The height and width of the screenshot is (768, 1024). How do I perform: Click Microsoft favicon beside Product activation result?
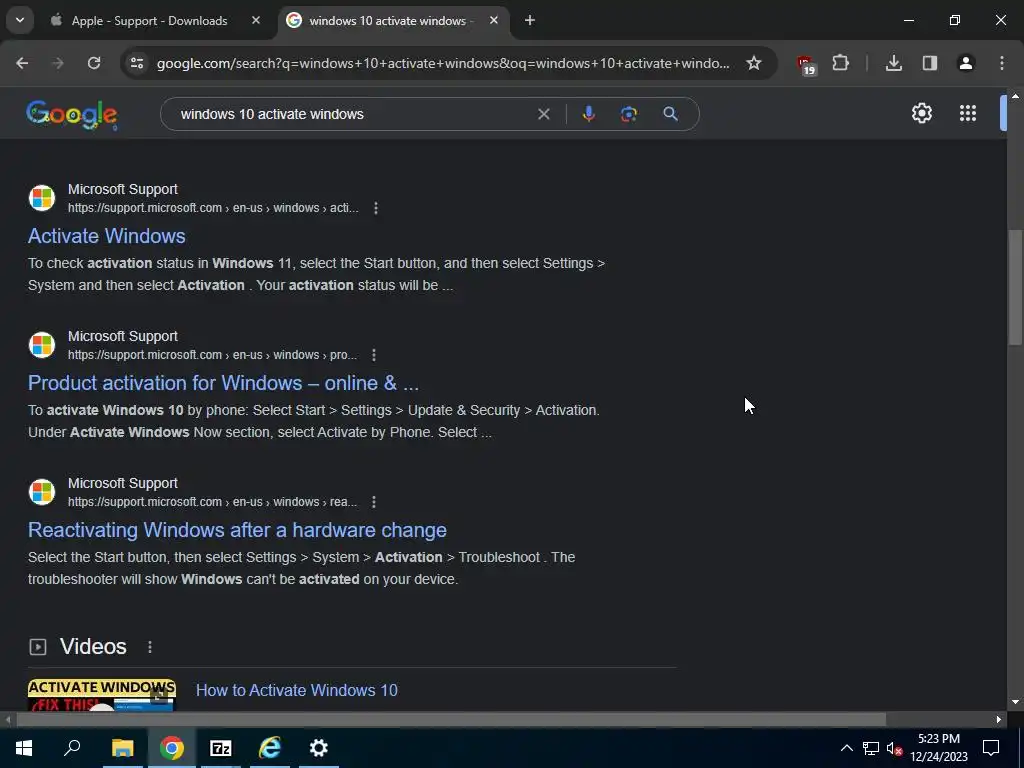[x=42, y=345]
